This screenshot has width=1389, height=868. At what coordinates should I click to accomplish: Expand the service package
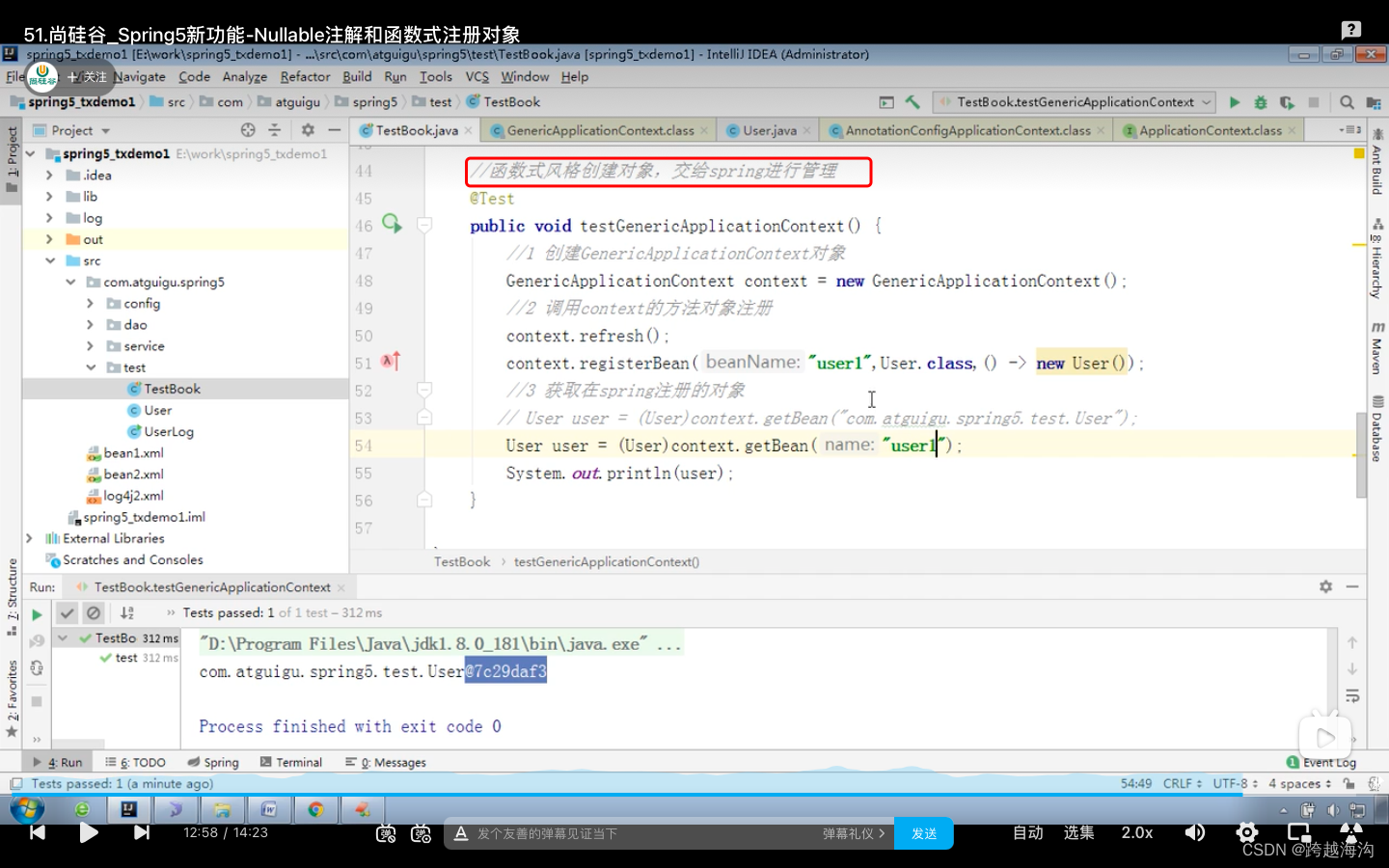[x=90, y=346]
